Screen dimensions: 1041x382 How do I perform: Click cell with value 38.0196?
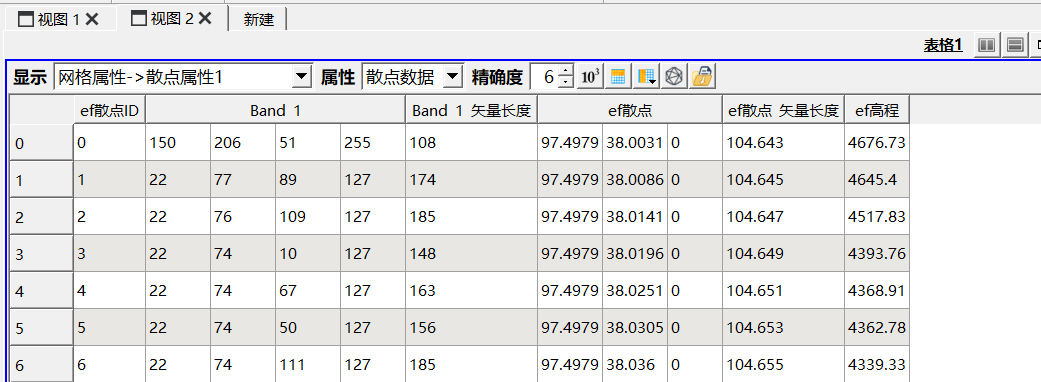pos(635,254)
